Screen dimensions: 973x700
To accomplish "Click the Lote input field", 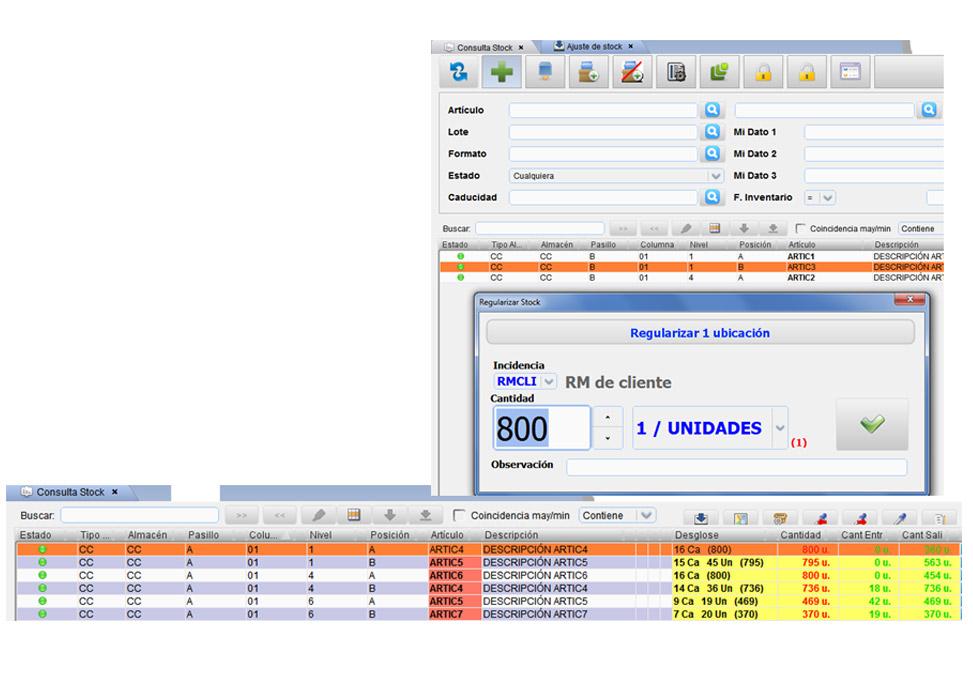I will 603,132.
